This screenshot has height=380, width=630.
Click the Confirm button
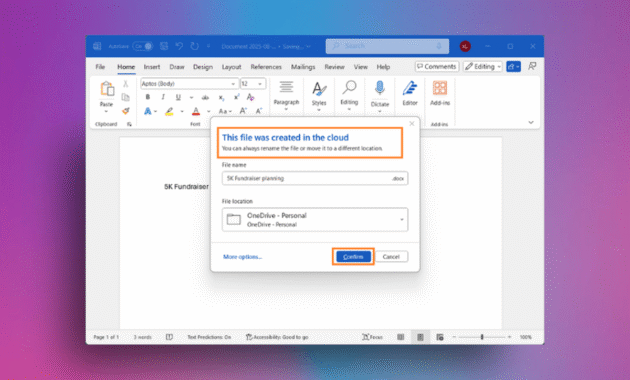click(x=354, y=257)
